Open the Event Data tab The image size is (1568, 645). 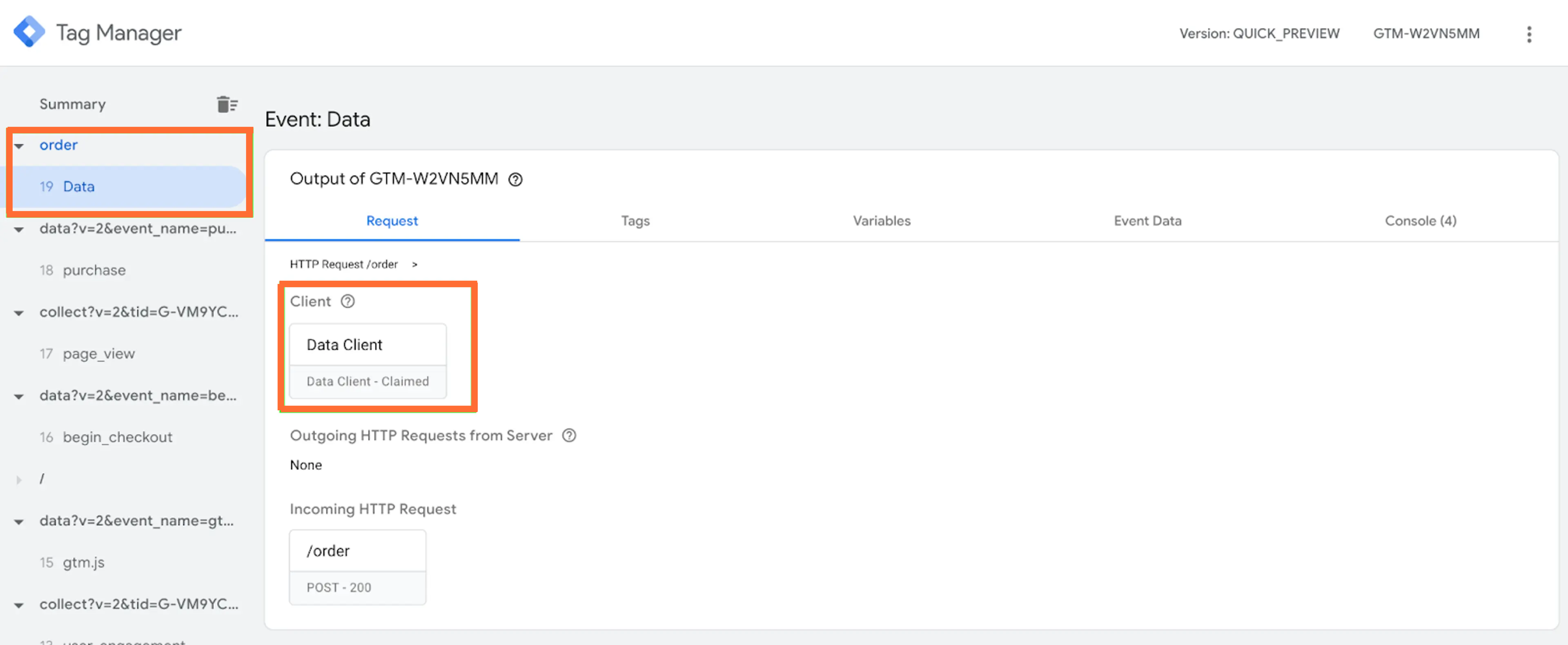1147,221
